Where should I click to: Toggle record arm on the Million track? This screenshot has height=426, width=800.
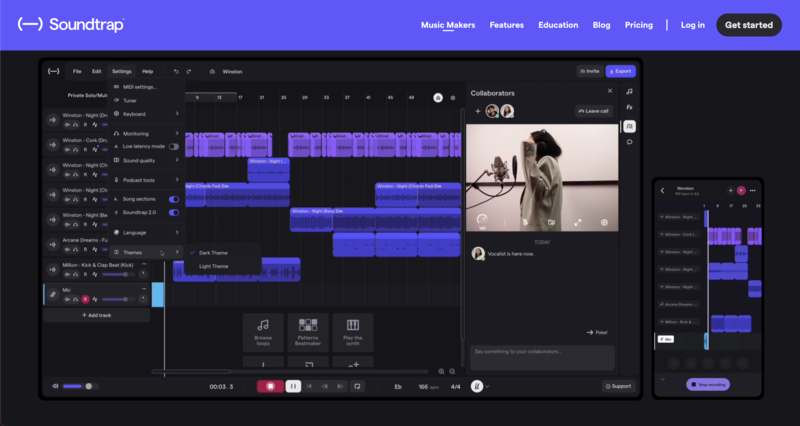pos(85,274)
